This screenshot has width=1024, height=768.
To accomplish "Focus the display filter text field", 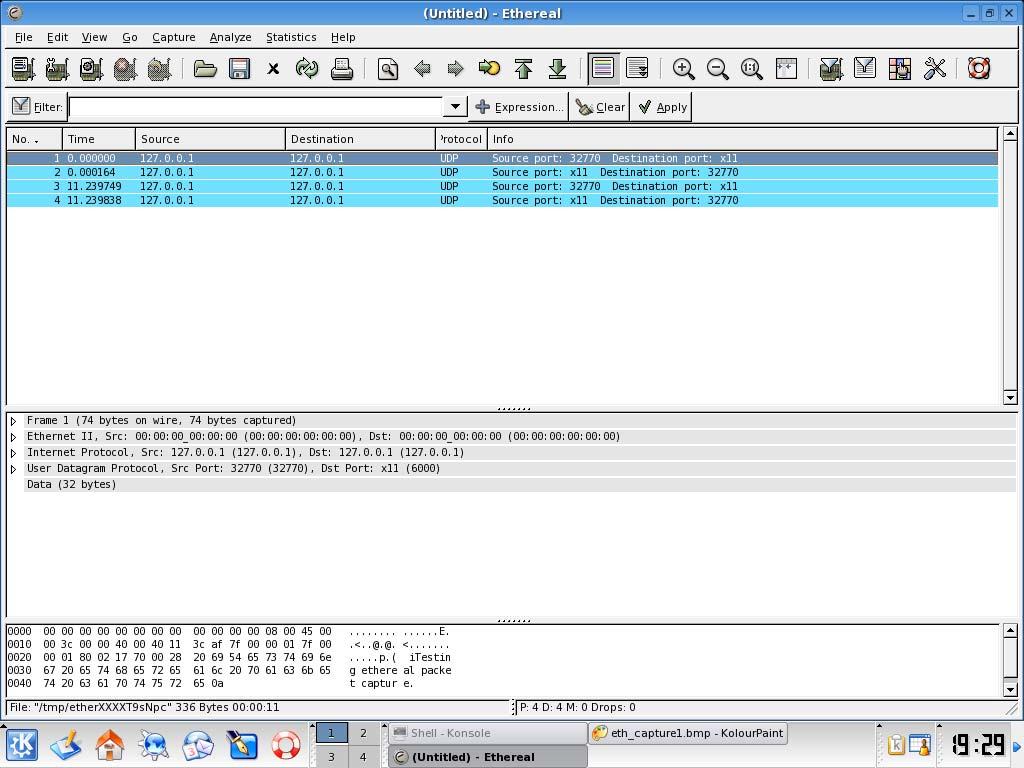I will tap(255, 106).
